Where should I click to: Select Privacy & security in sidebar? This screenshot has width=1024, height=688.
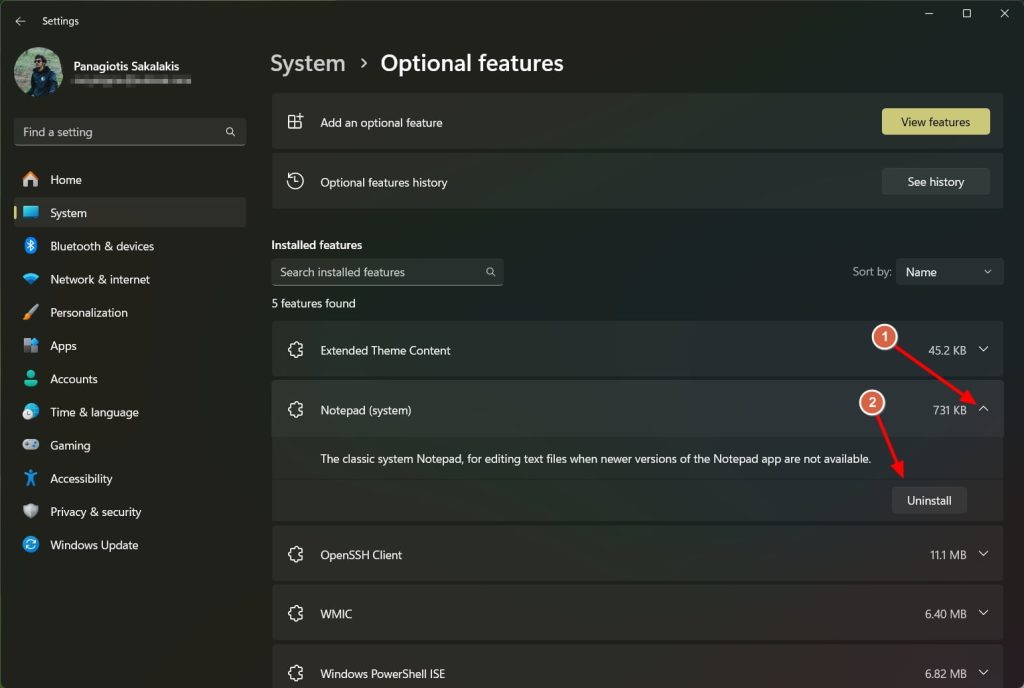30,512
